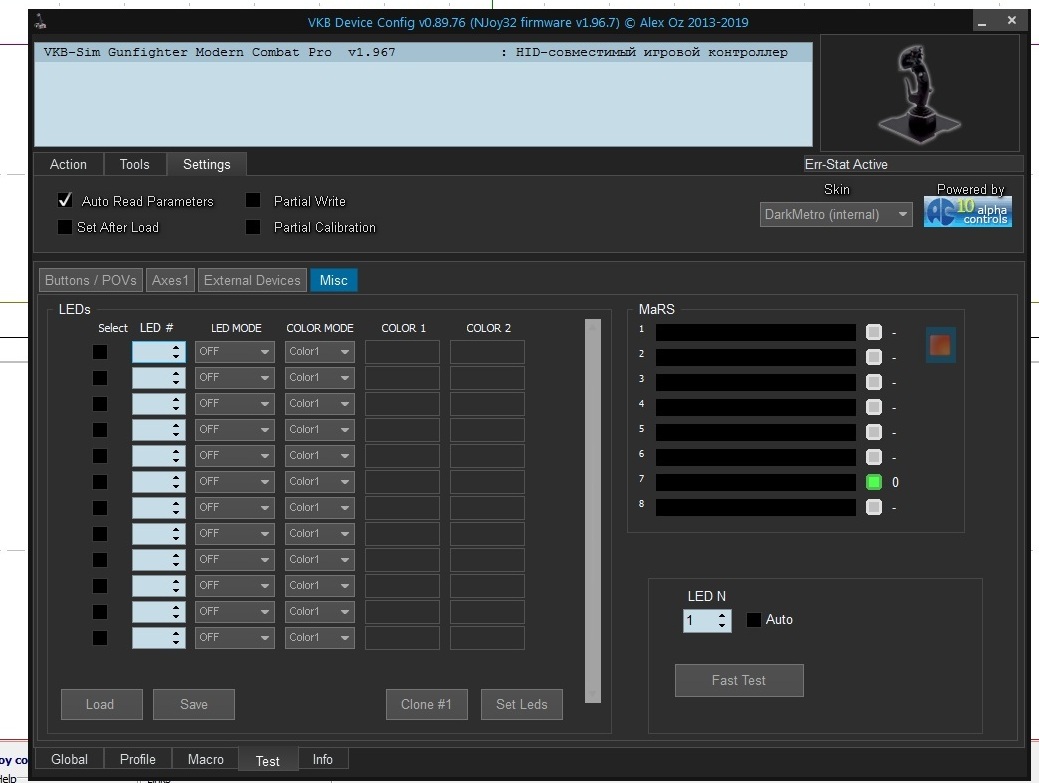Click the Fast Test button
The width and height of the screenshot is (1039, 783).
[739, 680]
